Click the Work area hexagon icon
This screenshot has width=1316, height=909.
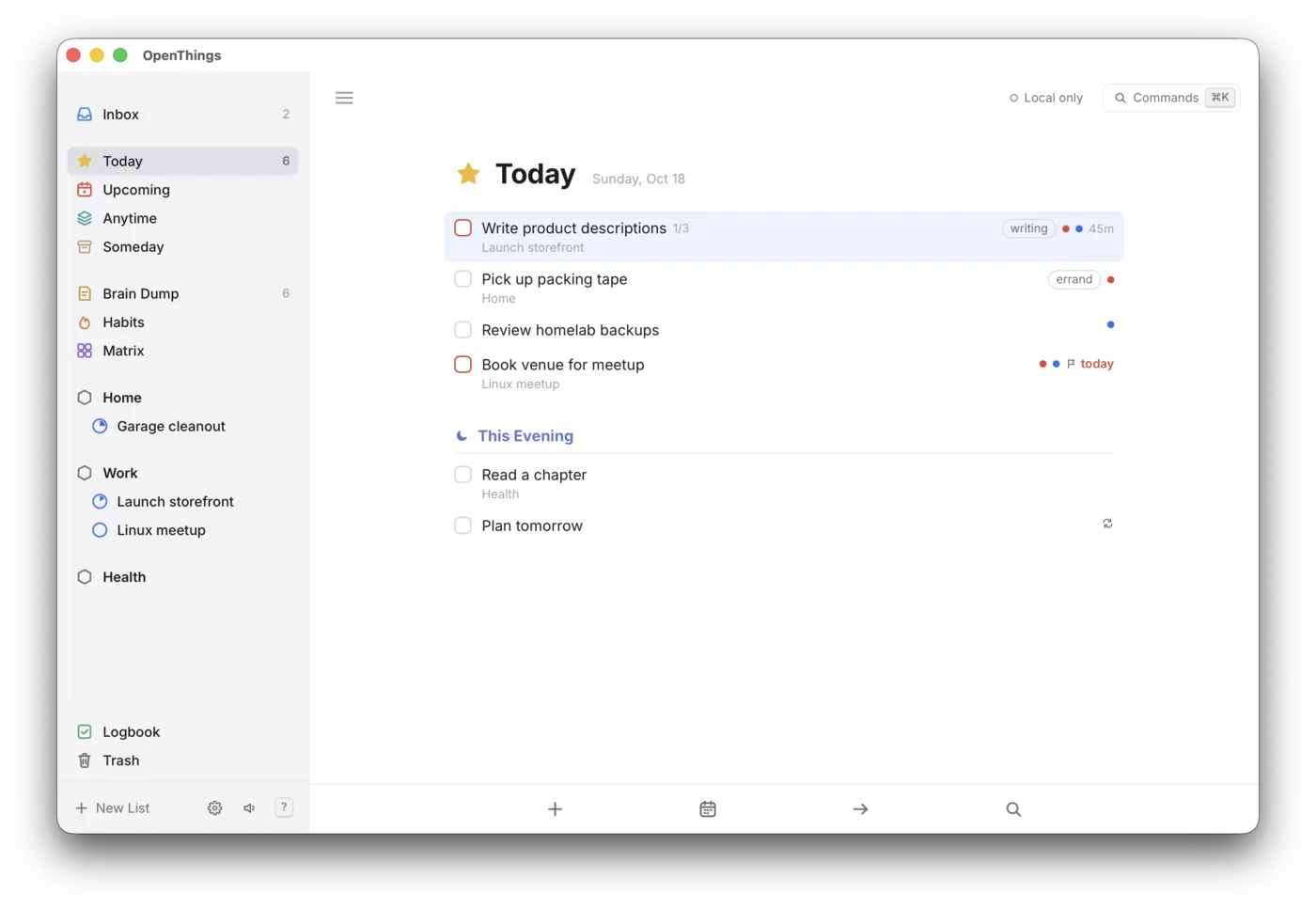pyautogui.click(x=85, y=473)
